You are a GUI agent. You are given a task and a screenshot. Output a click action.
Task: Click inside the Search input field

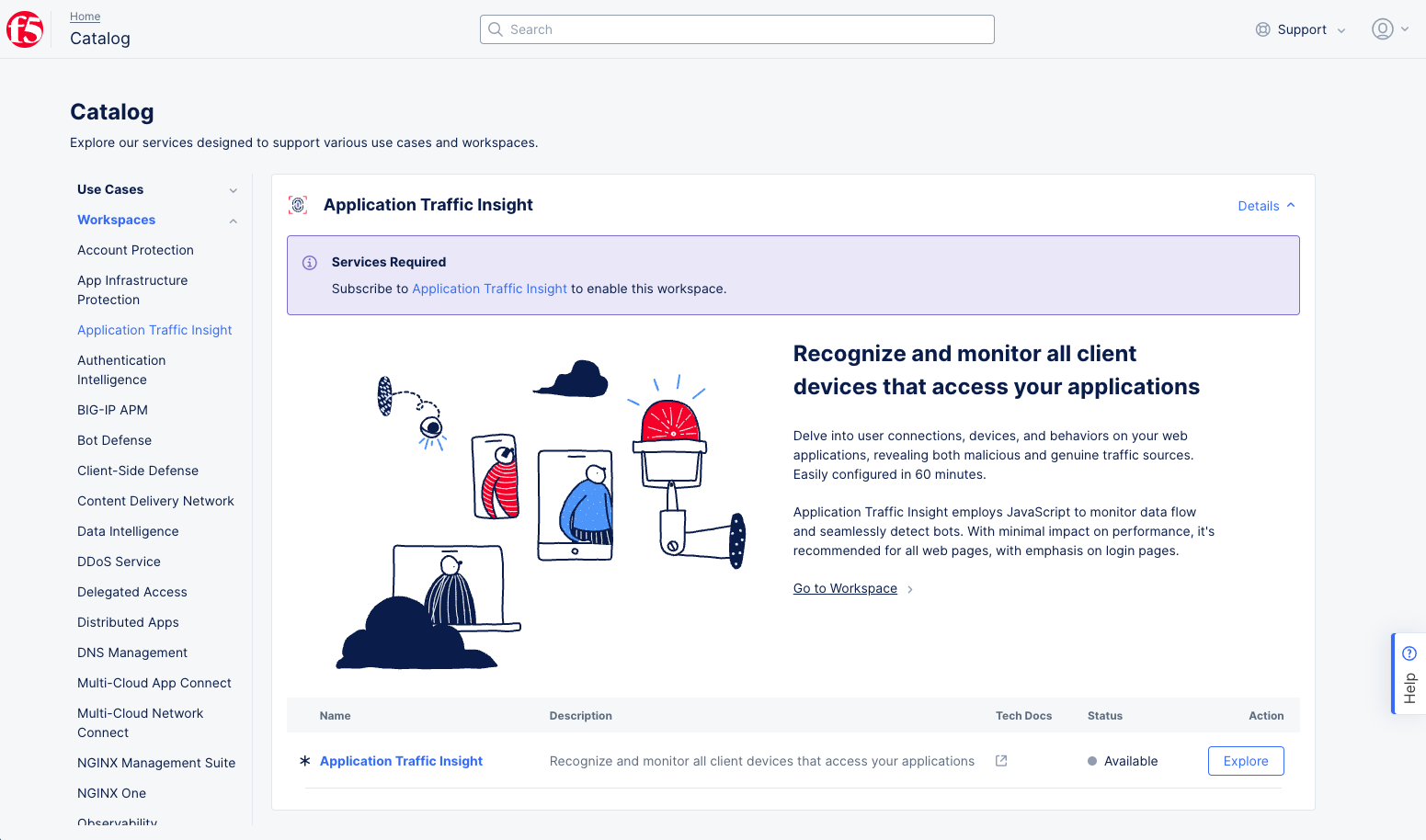tap(736, 28)
